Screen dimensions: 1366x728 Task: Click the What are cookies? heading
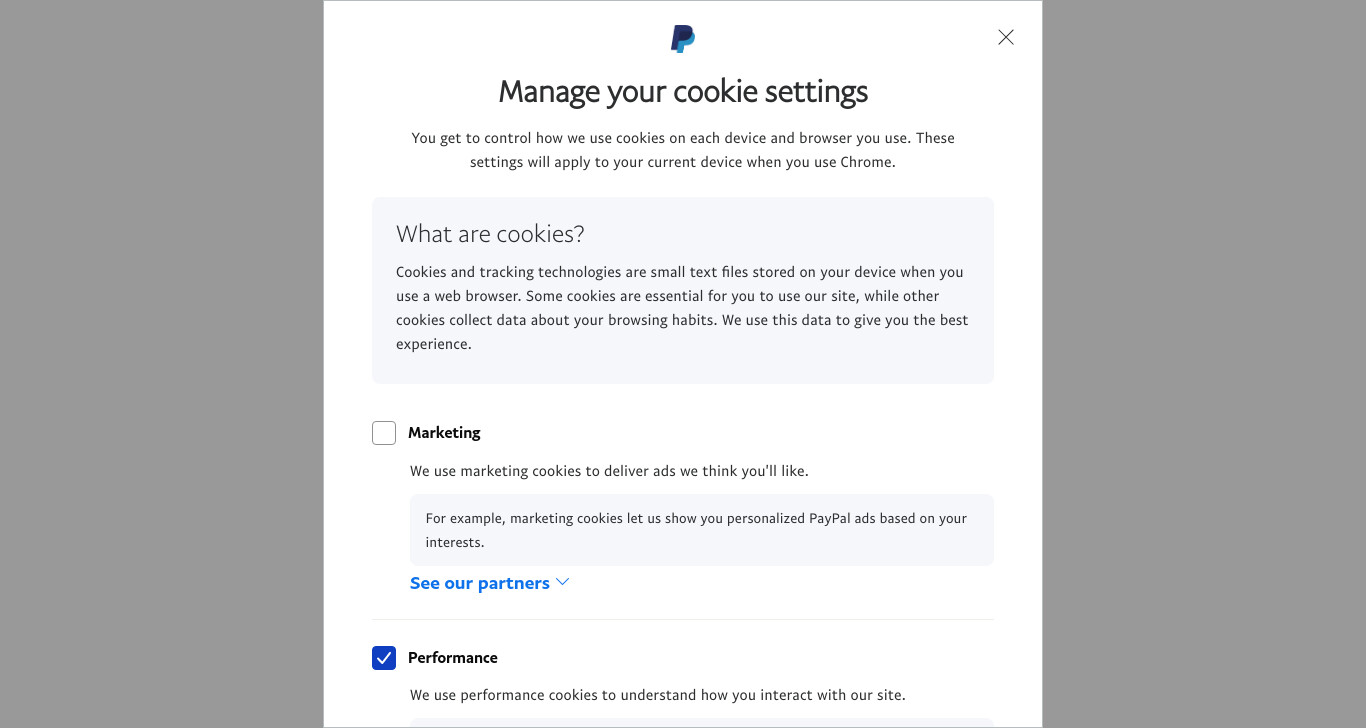point(490,234)
